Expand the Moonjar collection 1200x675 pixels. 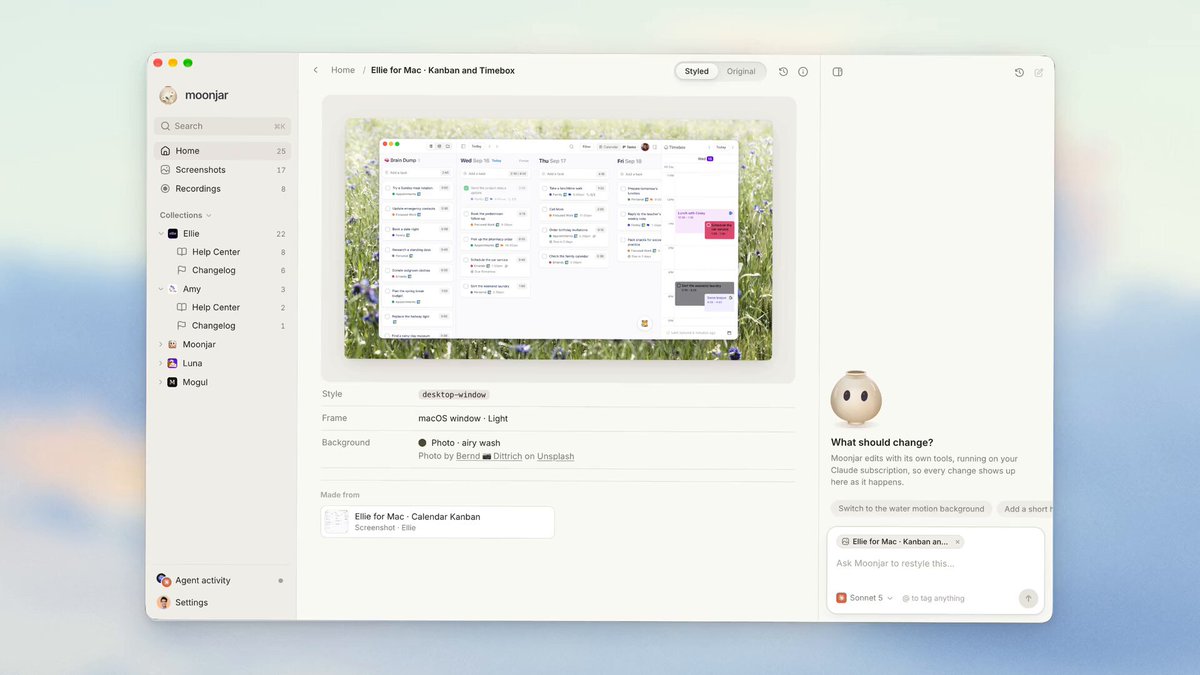162,345
